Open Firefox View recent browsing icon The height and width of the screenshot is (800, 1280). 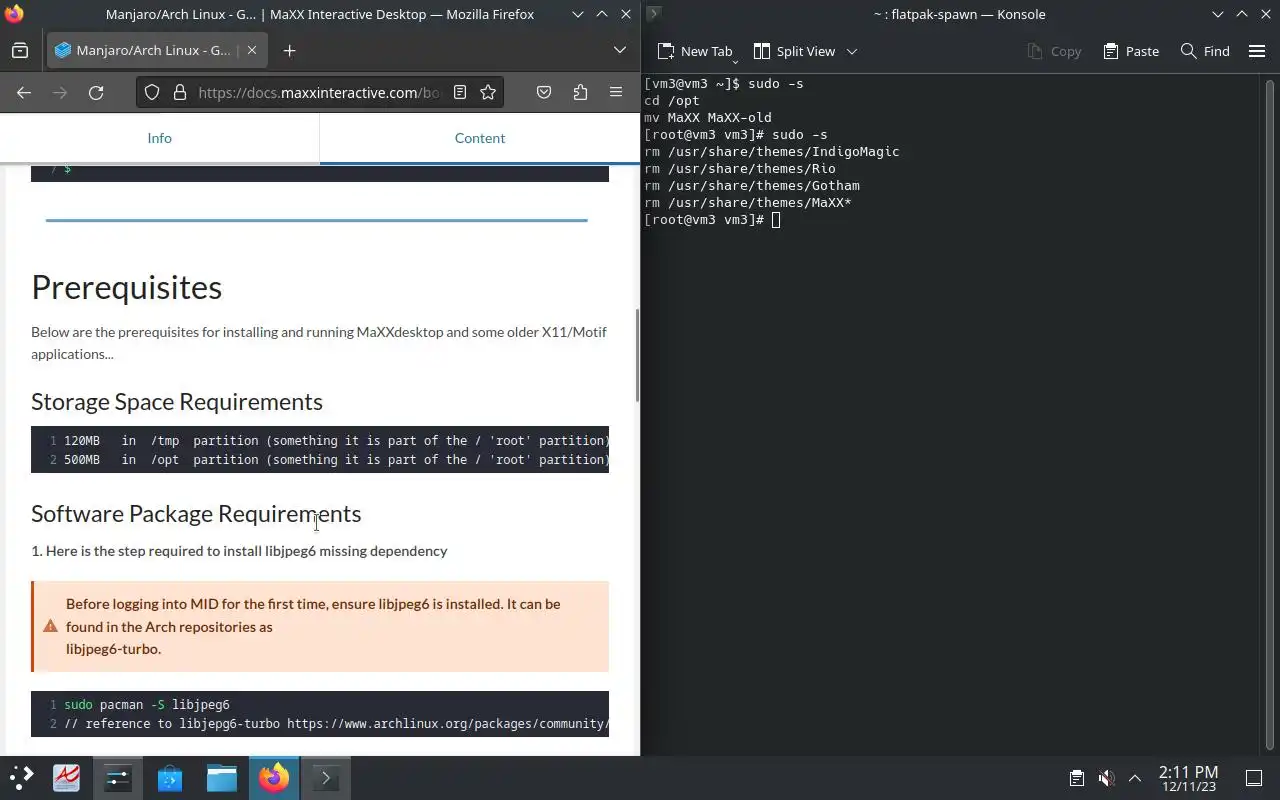tap(20, 50)
